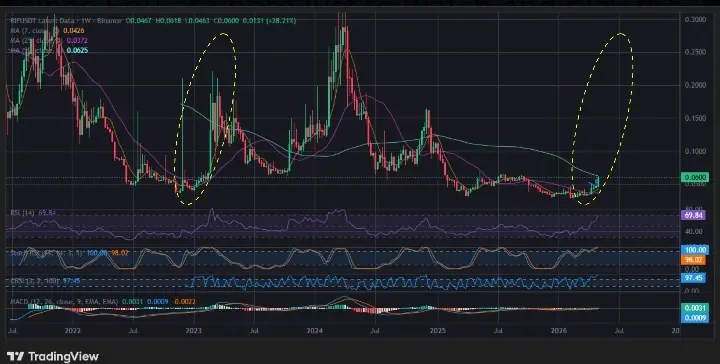Click the blue 100.00 Stoch RSI label
The width and height of the screenshot is (720, 364).
pos(695,250)
